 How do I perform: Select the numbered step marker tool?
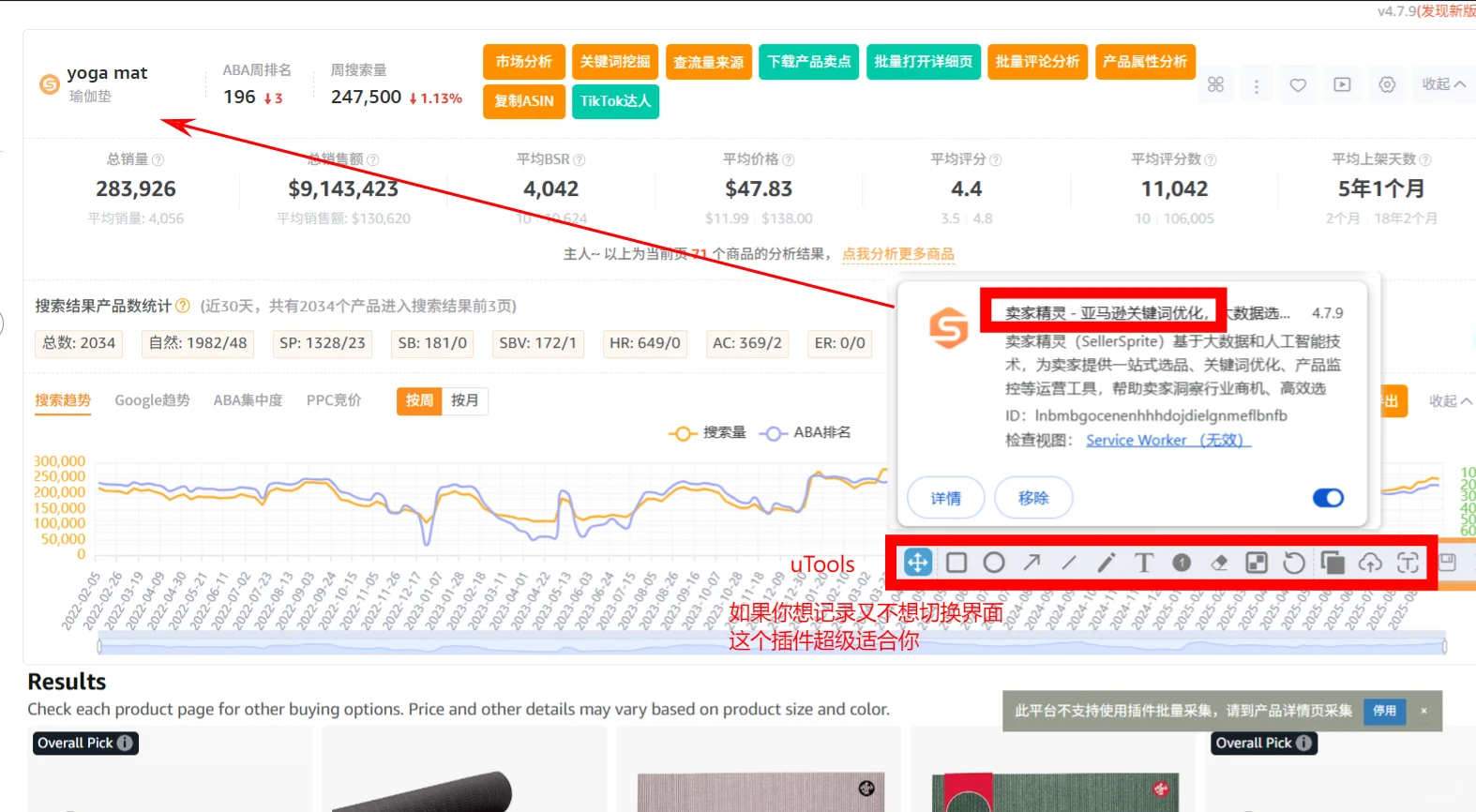(1182, 563)
